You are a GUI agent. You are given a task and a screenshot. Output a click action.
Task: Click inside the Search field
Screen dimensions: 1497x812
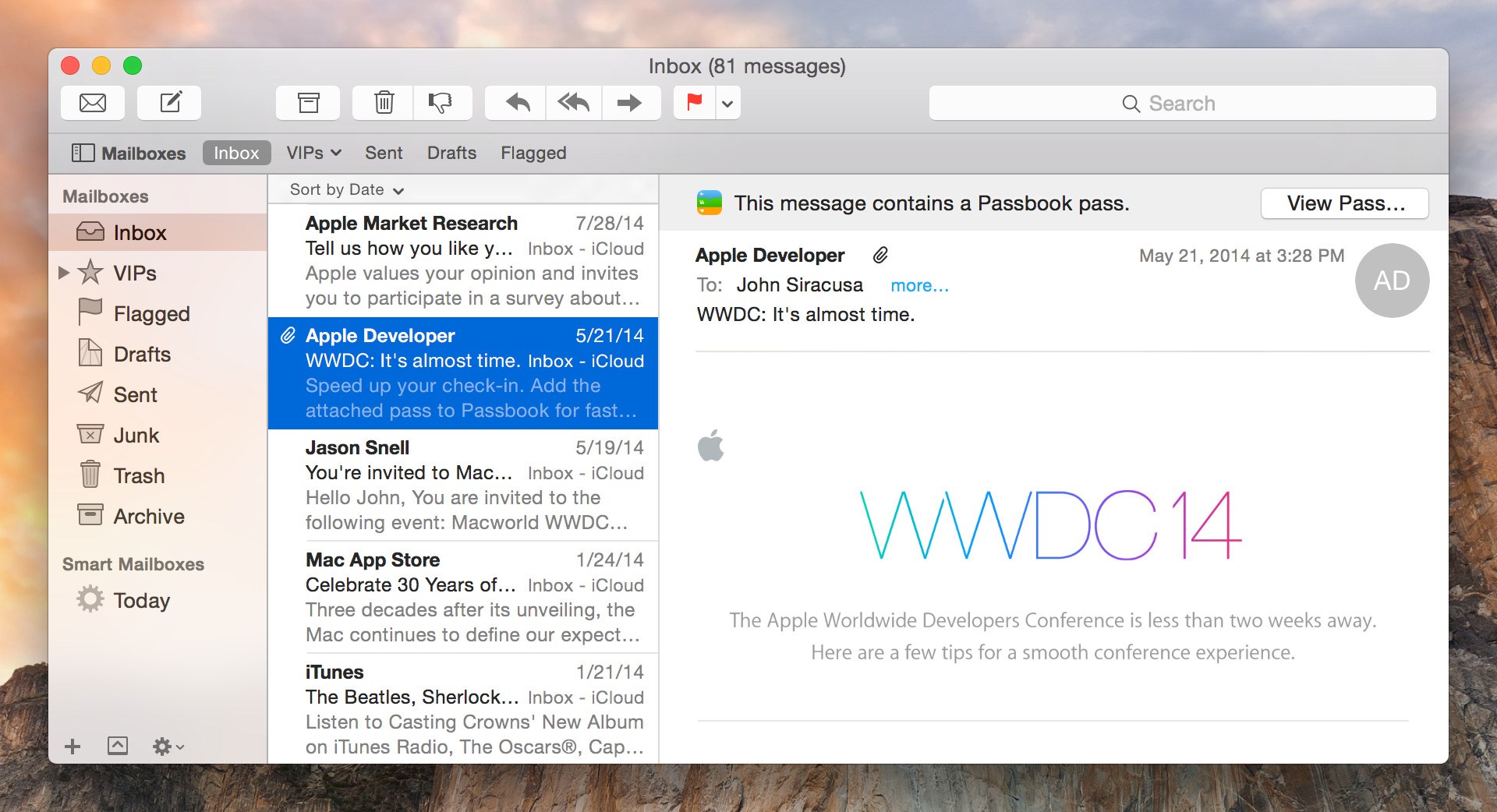pyautogui.click(x=1182, y=102)
